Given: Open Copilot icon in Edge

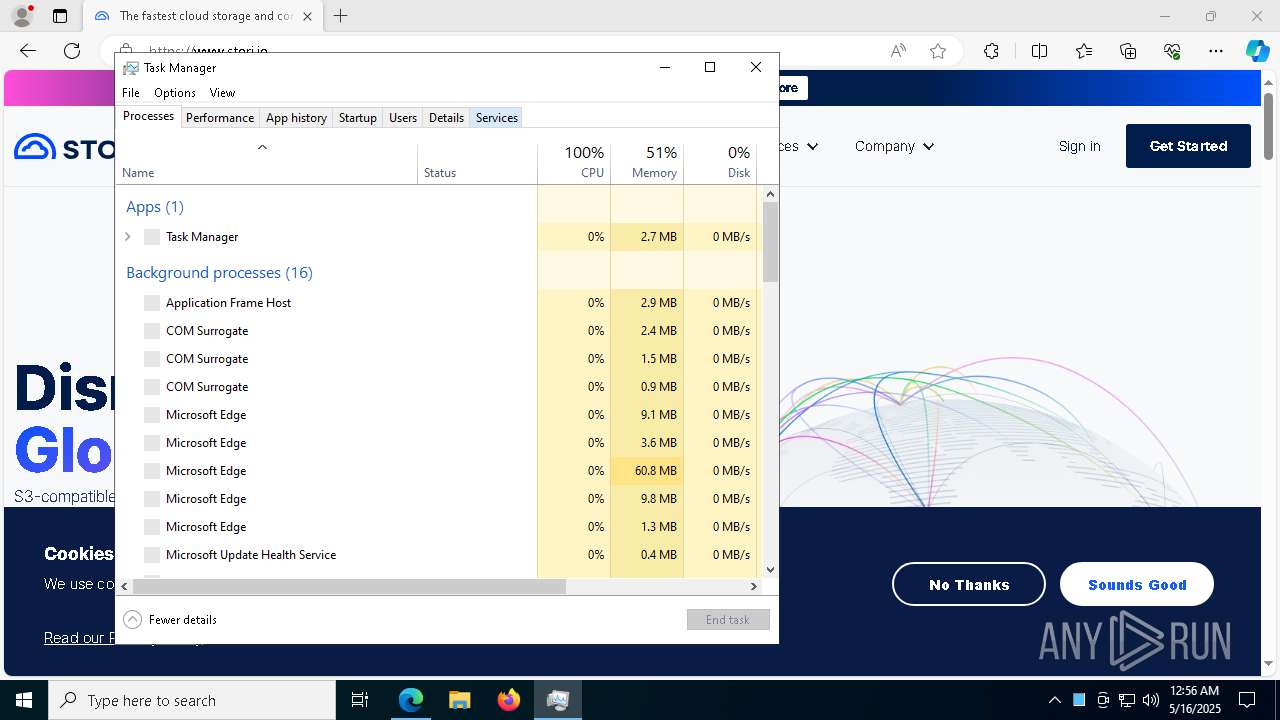Looking at the screenshot, I should pyautogui.click(x=1257, y=51).
